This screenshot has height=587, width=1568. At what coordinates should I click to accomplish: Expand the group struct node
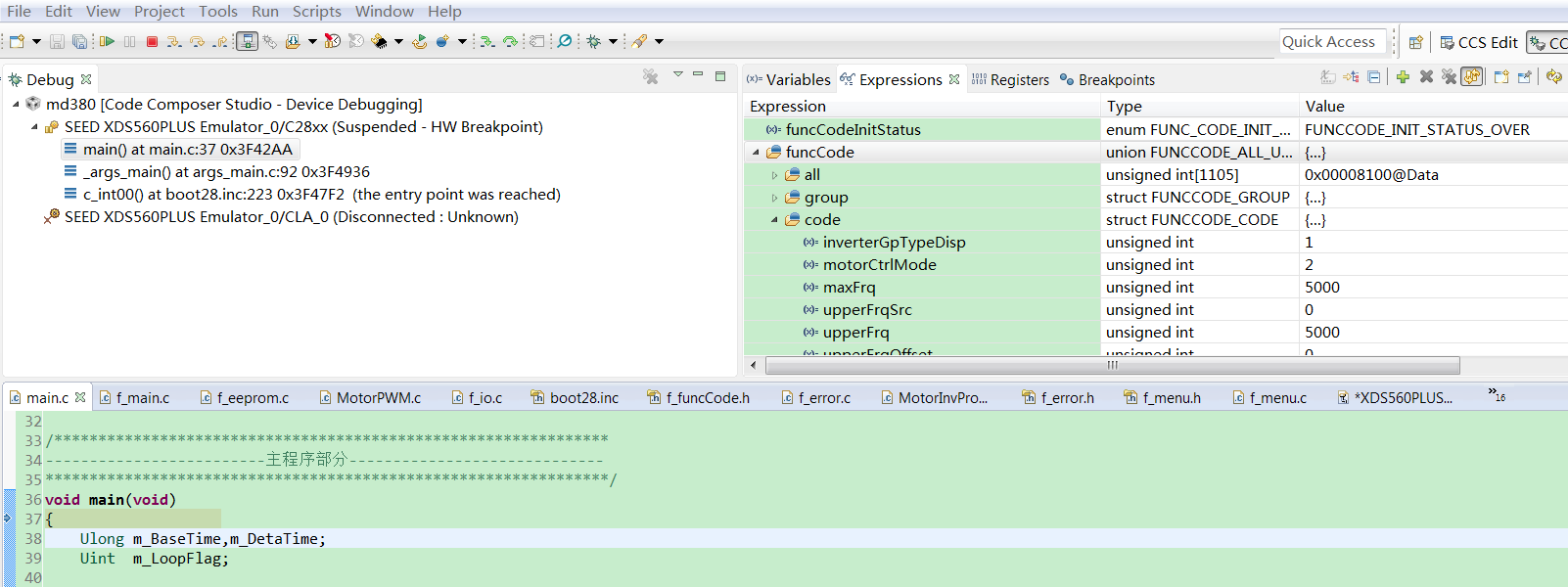(x=774, y=198)
